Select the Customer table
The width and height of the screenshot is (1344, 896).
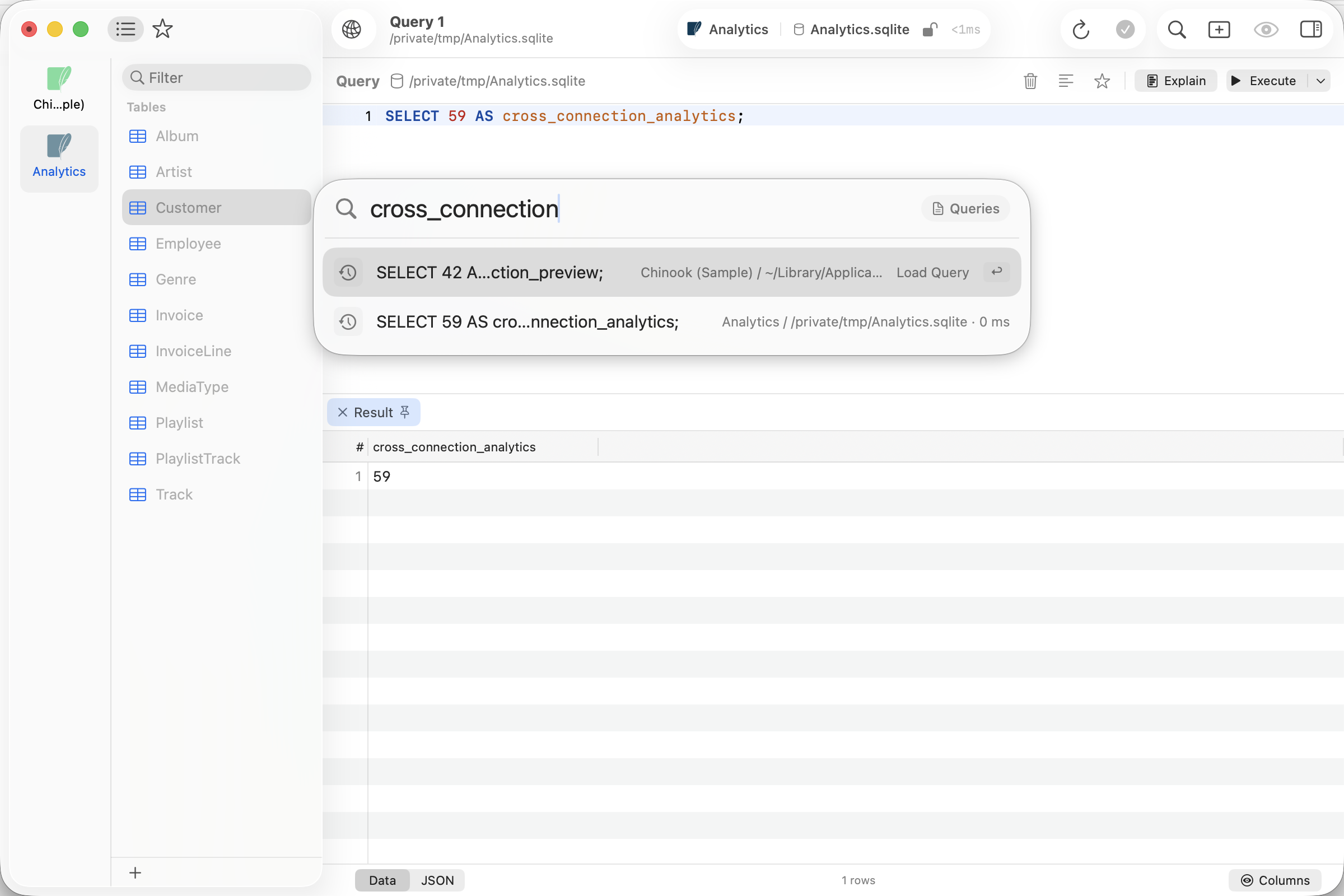(217, 207)
